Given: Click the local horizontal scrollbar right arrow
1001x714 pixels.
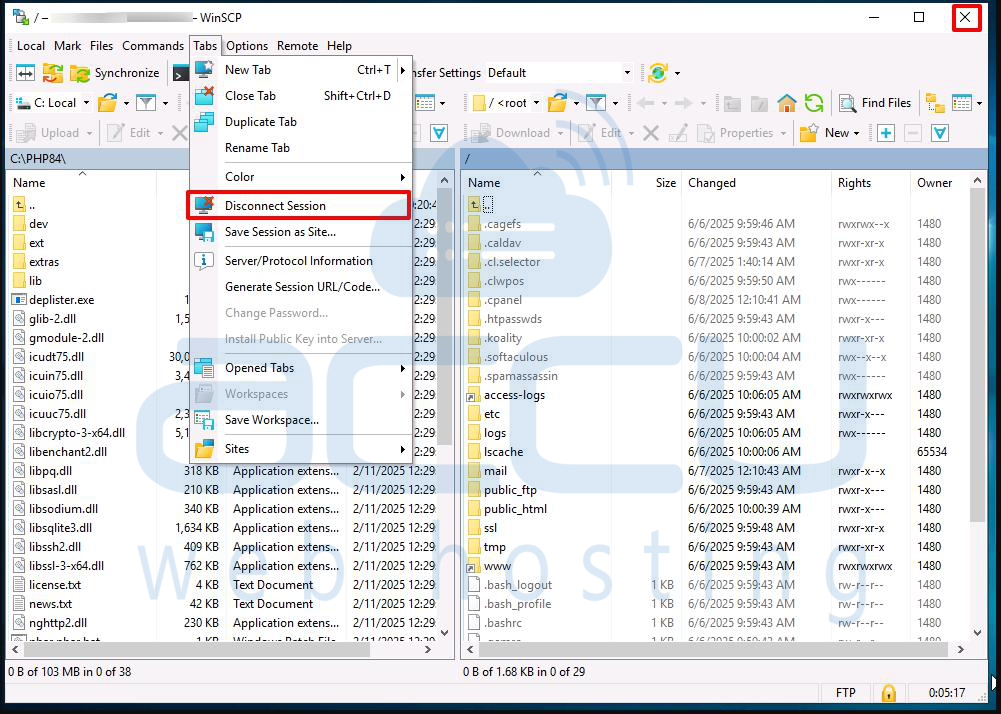Looking at the screenshot, I should pyautogui.click(x=428, y=649).
